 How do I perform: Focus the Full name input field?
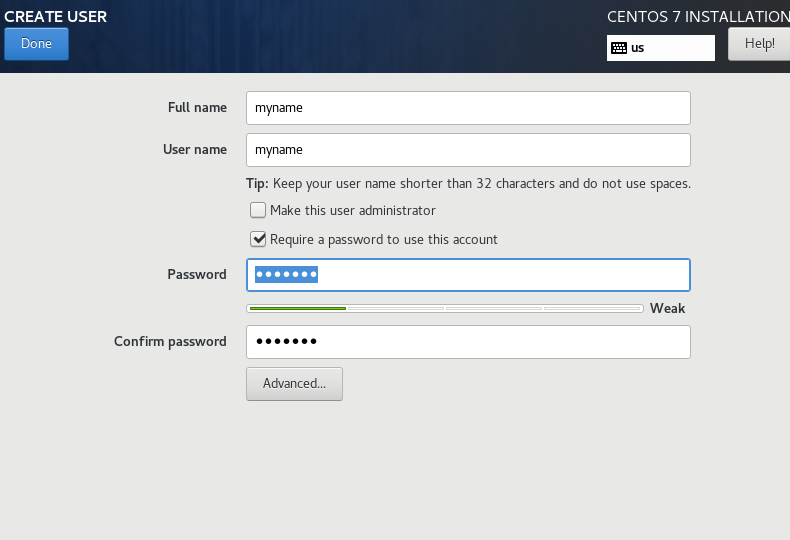(x=468, y=108)
